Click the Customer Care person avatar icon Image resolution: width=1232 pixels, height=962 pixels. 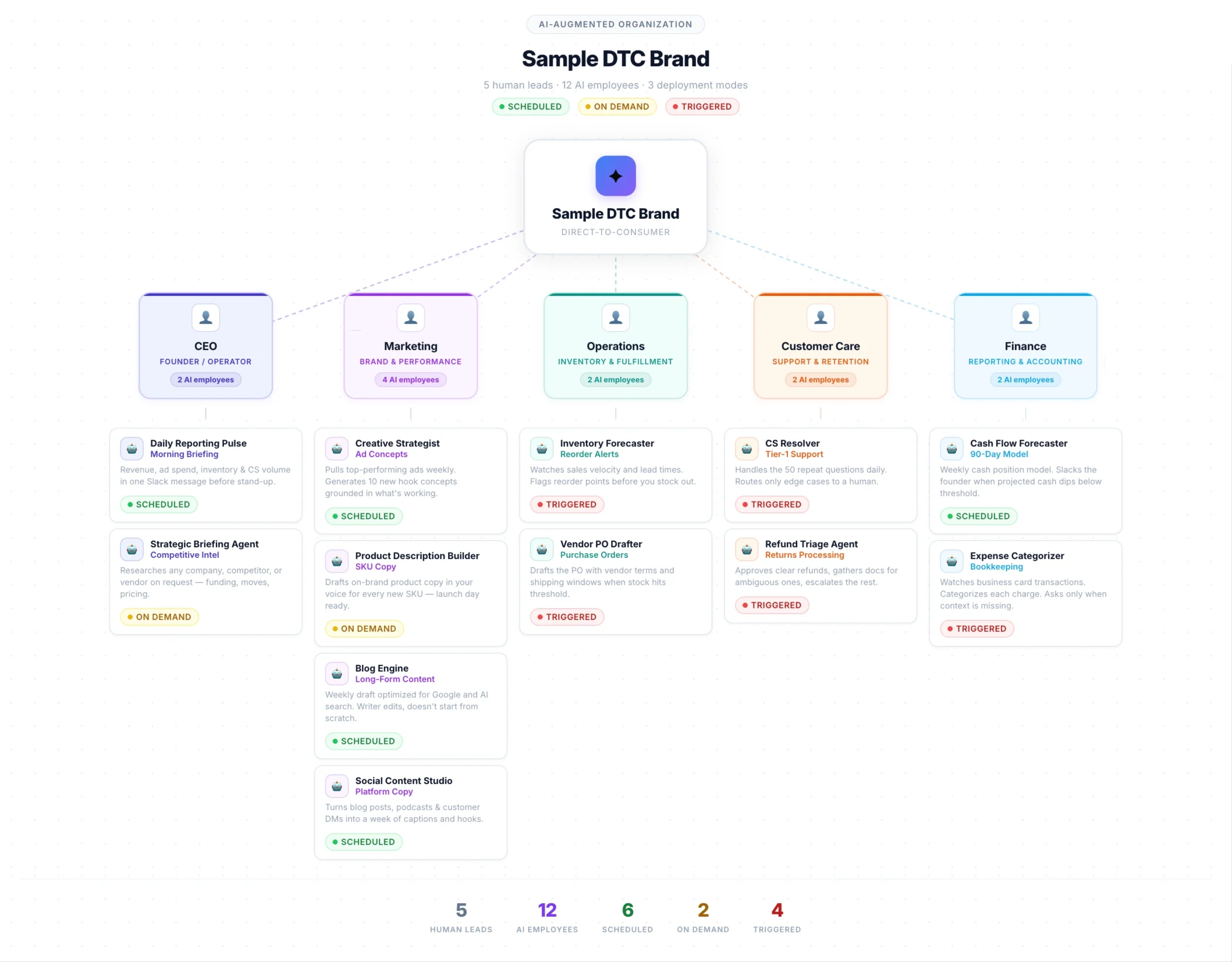(x=821, y=317)
